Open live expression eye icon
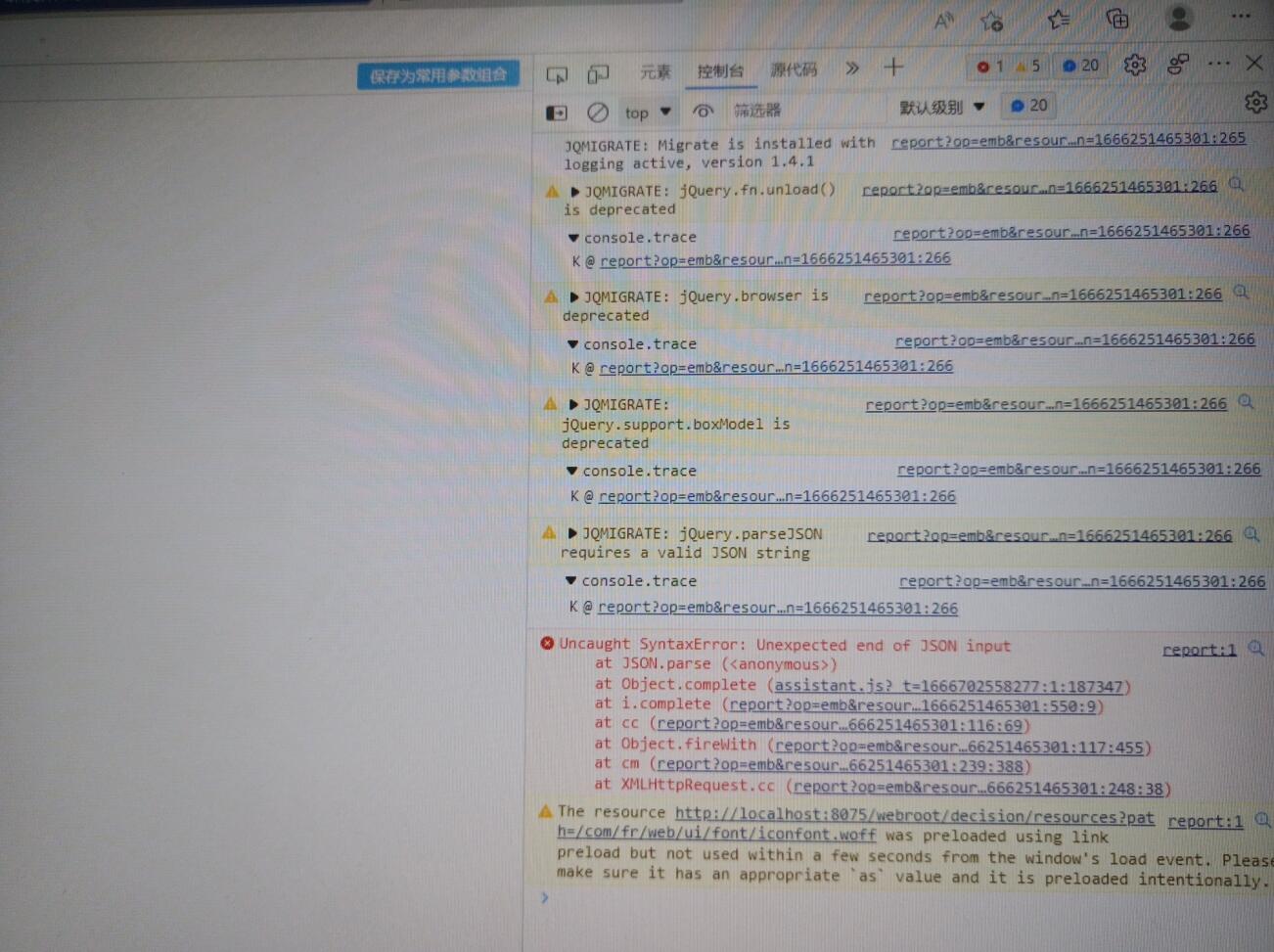 tap(703, 112)
